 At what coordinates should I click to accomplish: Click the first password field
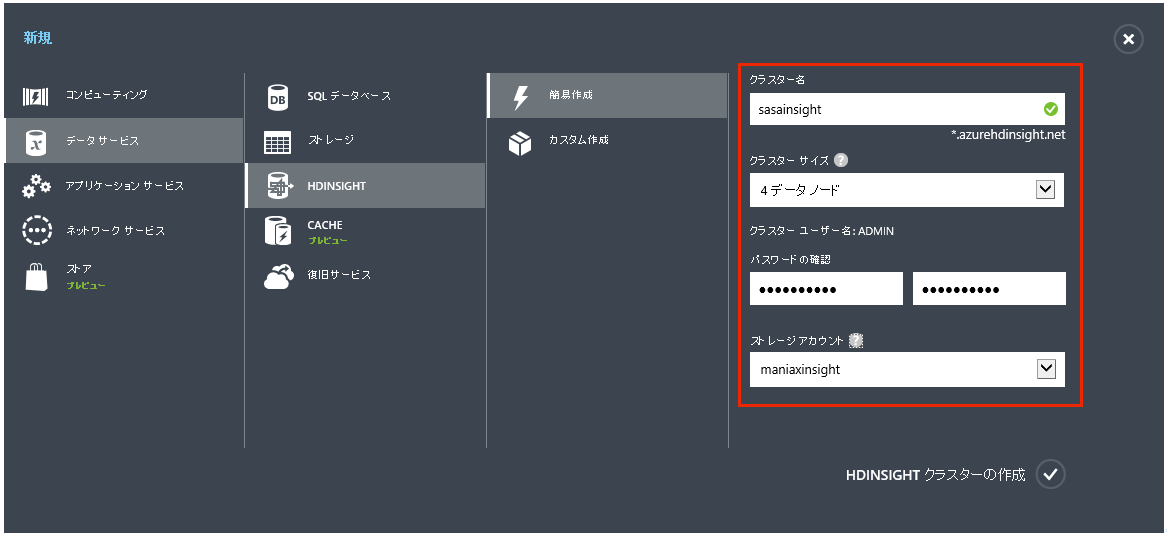(x=826, y=289)
